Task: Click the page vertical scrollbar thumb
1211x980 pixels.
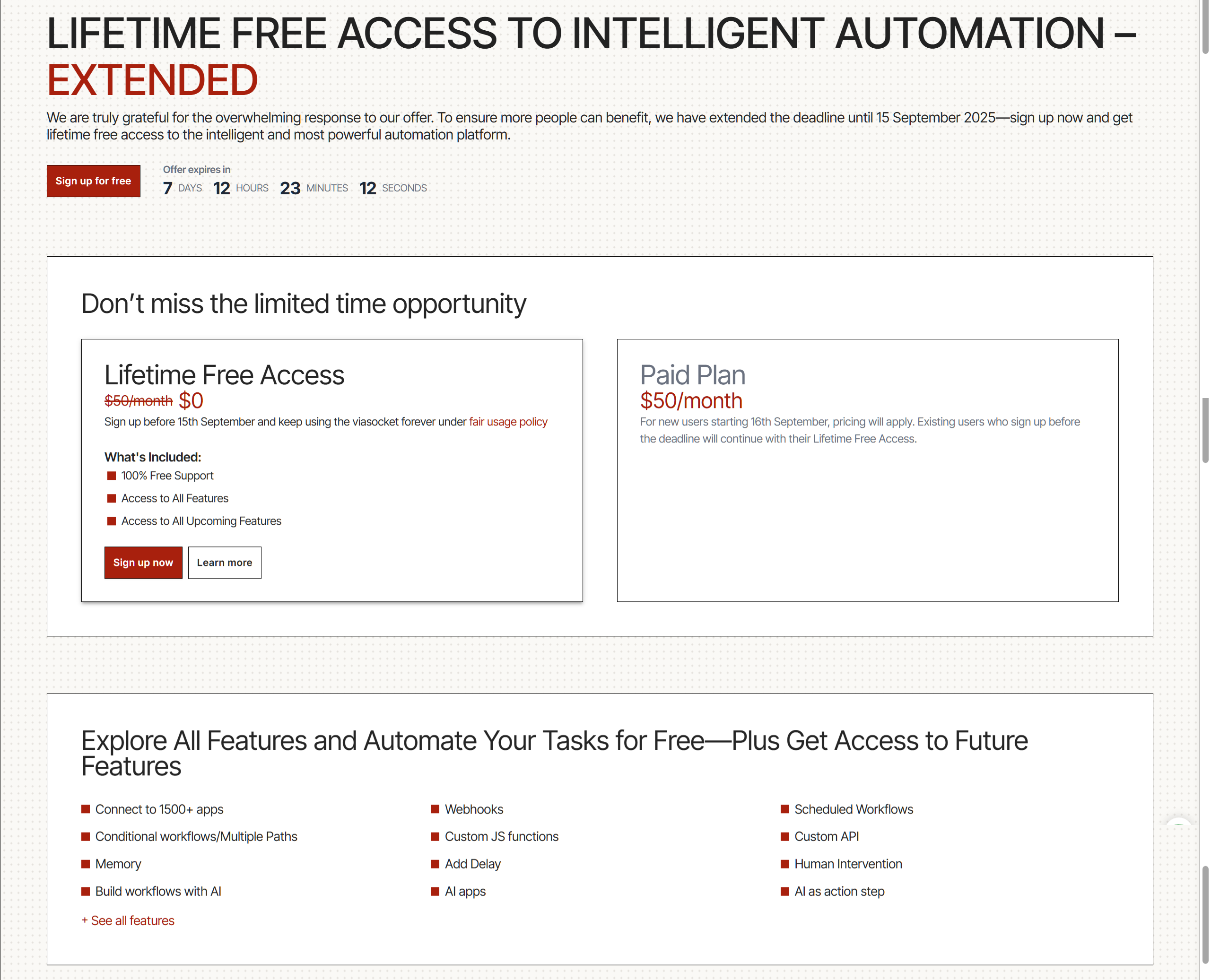Action: 1205,429
